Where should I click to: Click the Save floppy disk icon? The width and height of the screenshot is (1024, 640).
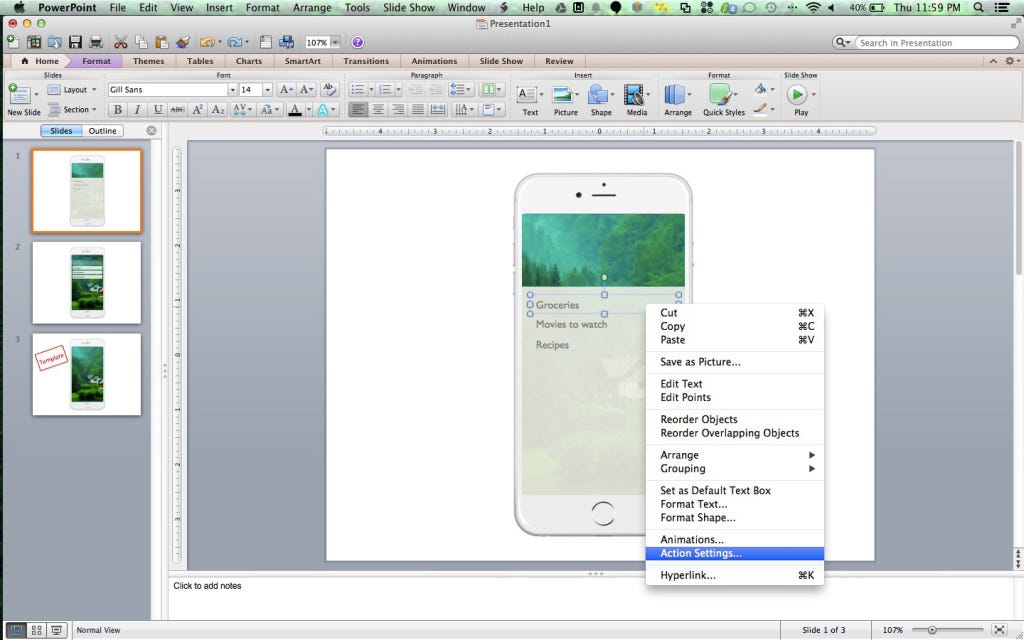[75, 42]
